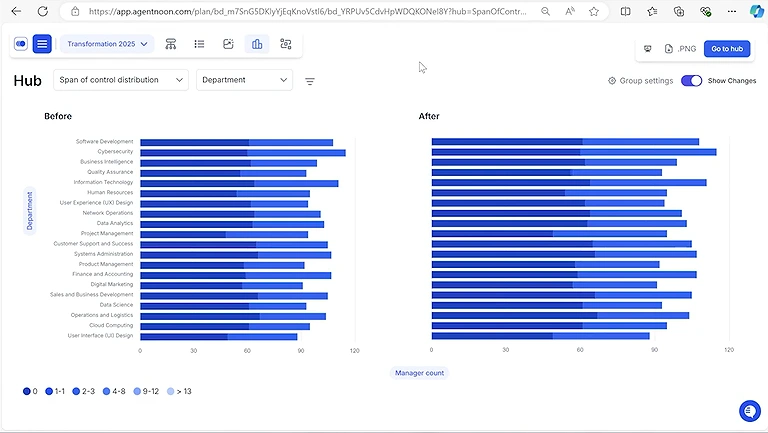Click Systems Administration label

coord(103,254)
